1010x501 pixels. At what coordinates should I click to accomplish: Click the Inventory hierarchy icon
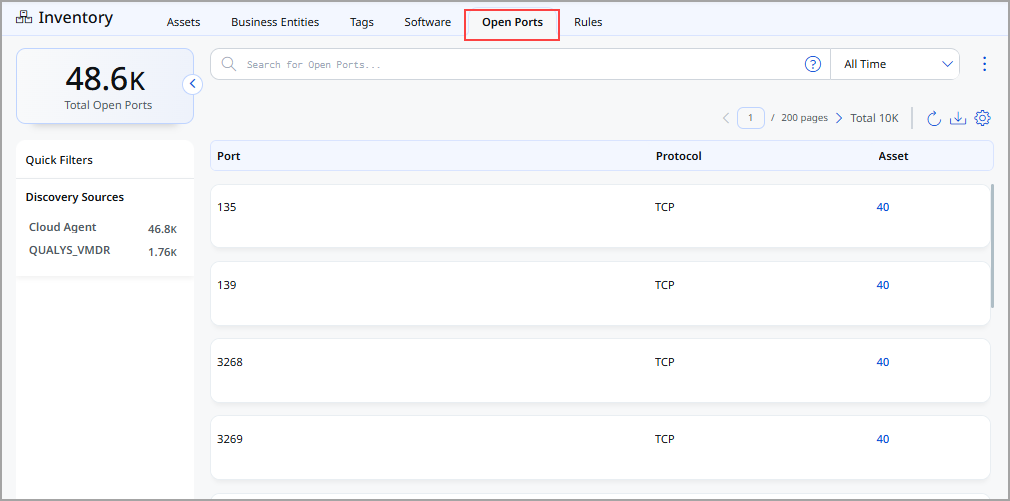click(24, 17)
